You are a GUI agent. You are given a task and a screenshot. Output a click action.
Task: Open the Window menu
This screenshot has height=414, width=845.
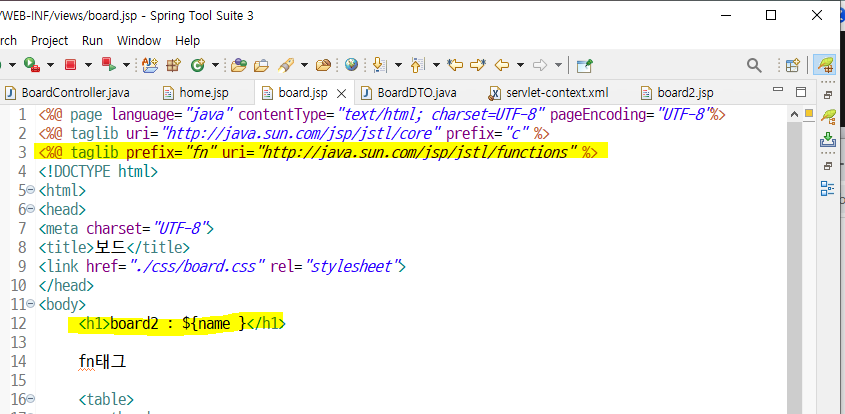[138, 40]
